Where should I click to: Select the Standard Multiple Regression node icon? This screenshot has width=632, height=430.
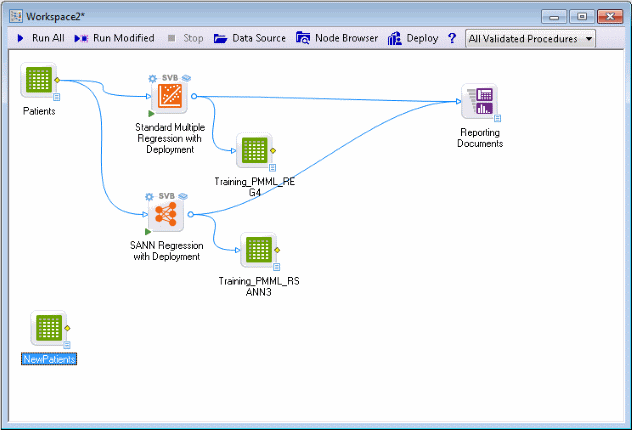170,96
